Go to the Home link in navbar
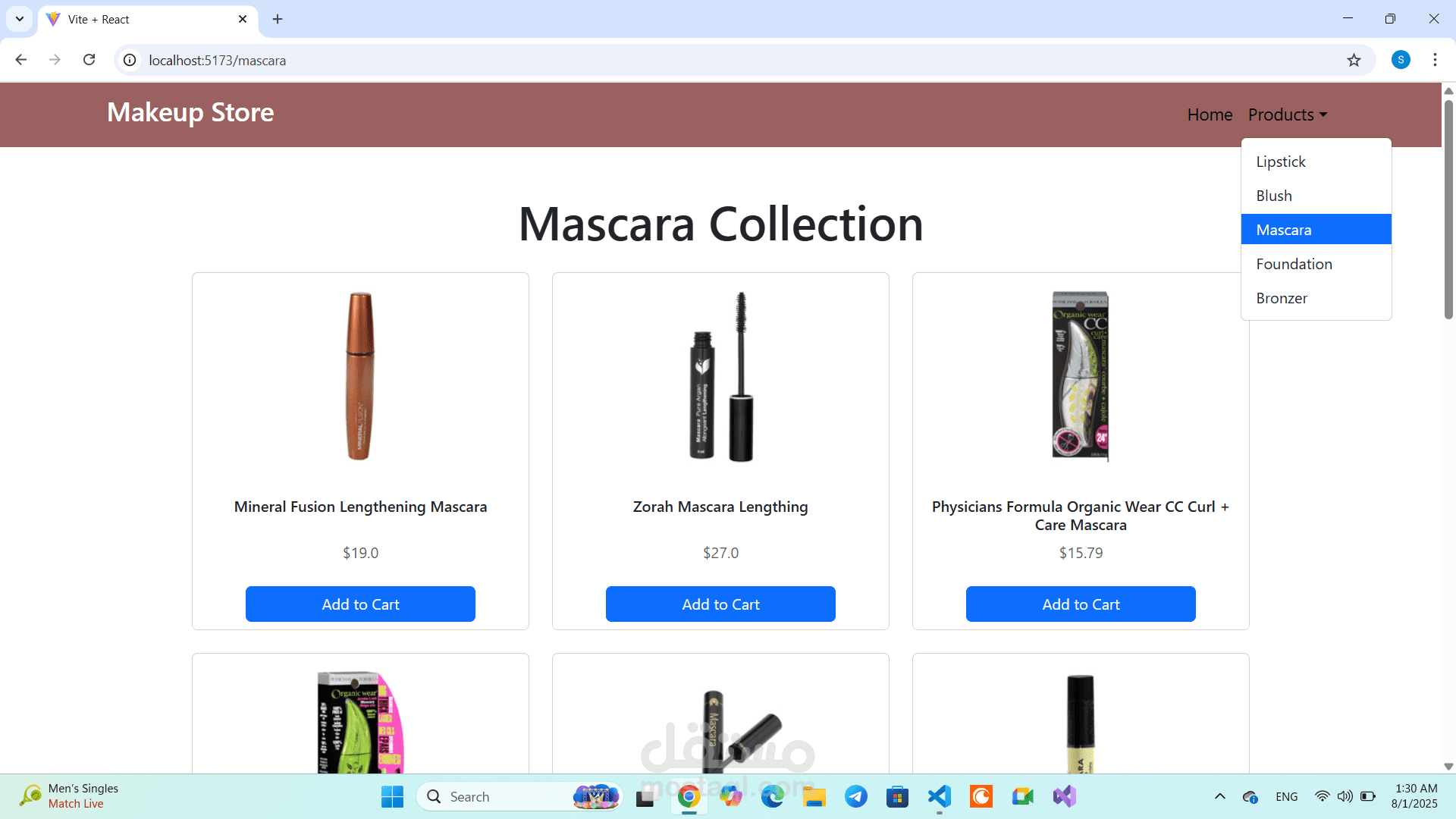Viewport: 1456px width, 819px height. 1210,115
